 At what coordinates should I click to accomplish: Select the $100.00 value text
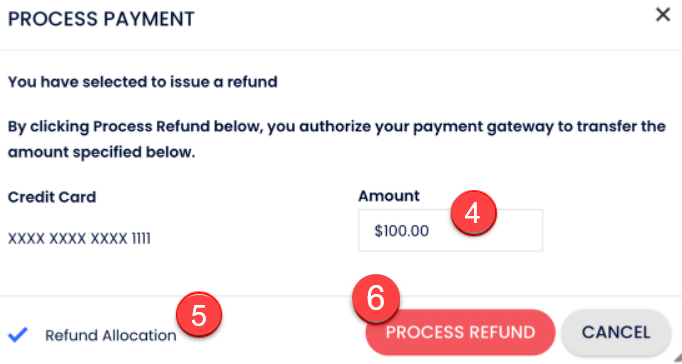pos(402,231)
